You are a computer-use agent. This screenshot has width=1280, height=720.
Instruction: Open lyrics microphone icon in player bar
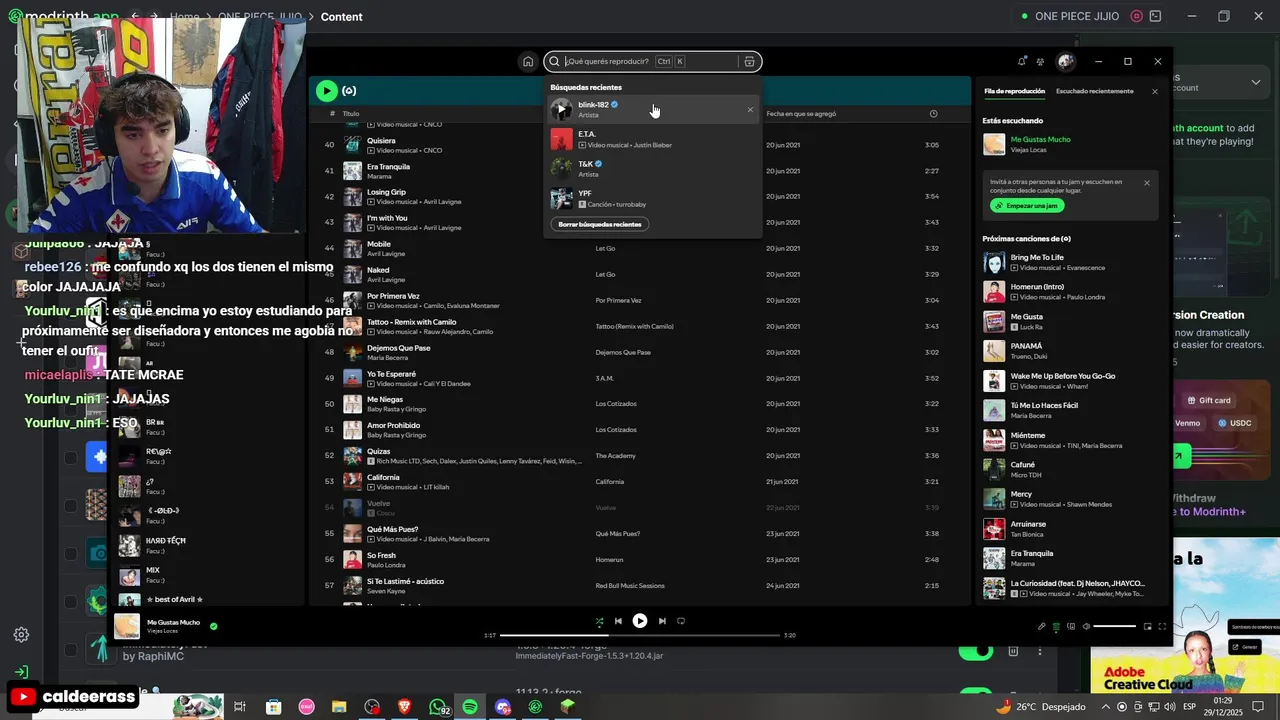tap(1041, 627)
